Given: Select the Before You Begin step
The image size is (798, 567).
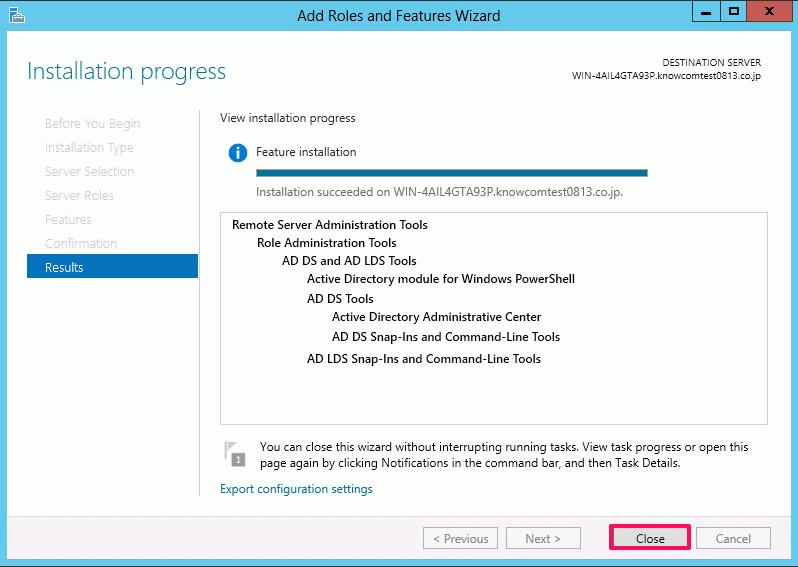Looking at the screenshot, I should (93, 124).
